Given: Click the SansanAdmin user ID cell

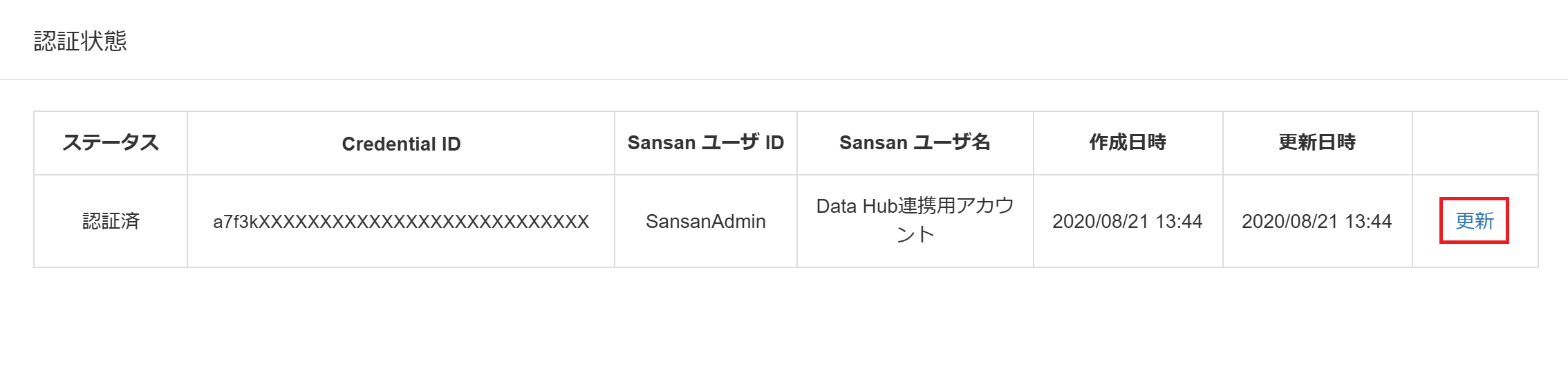Looking at the screenshot, I should pos(706,221).
